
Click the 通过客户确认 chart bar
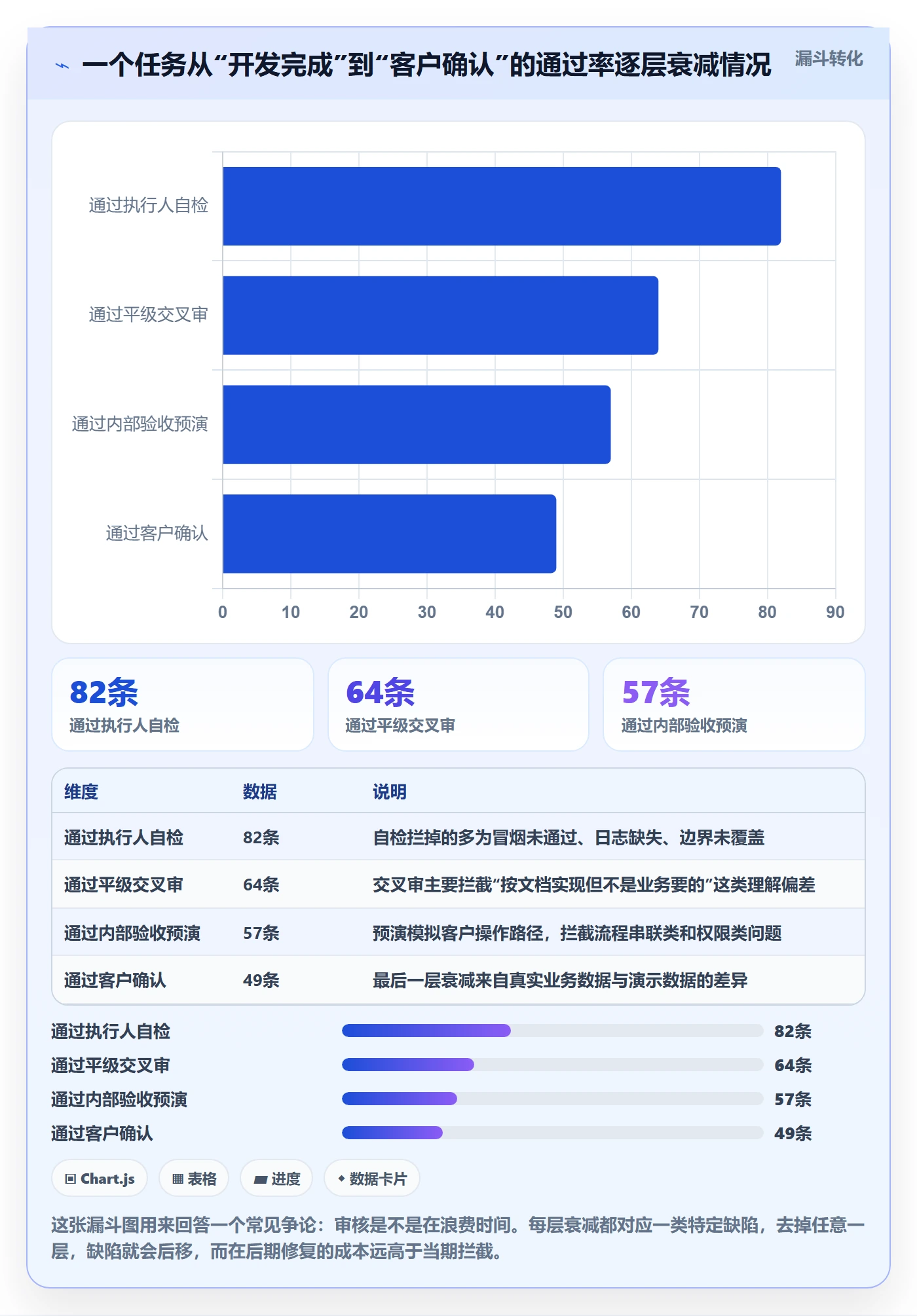tap(389, 534)
